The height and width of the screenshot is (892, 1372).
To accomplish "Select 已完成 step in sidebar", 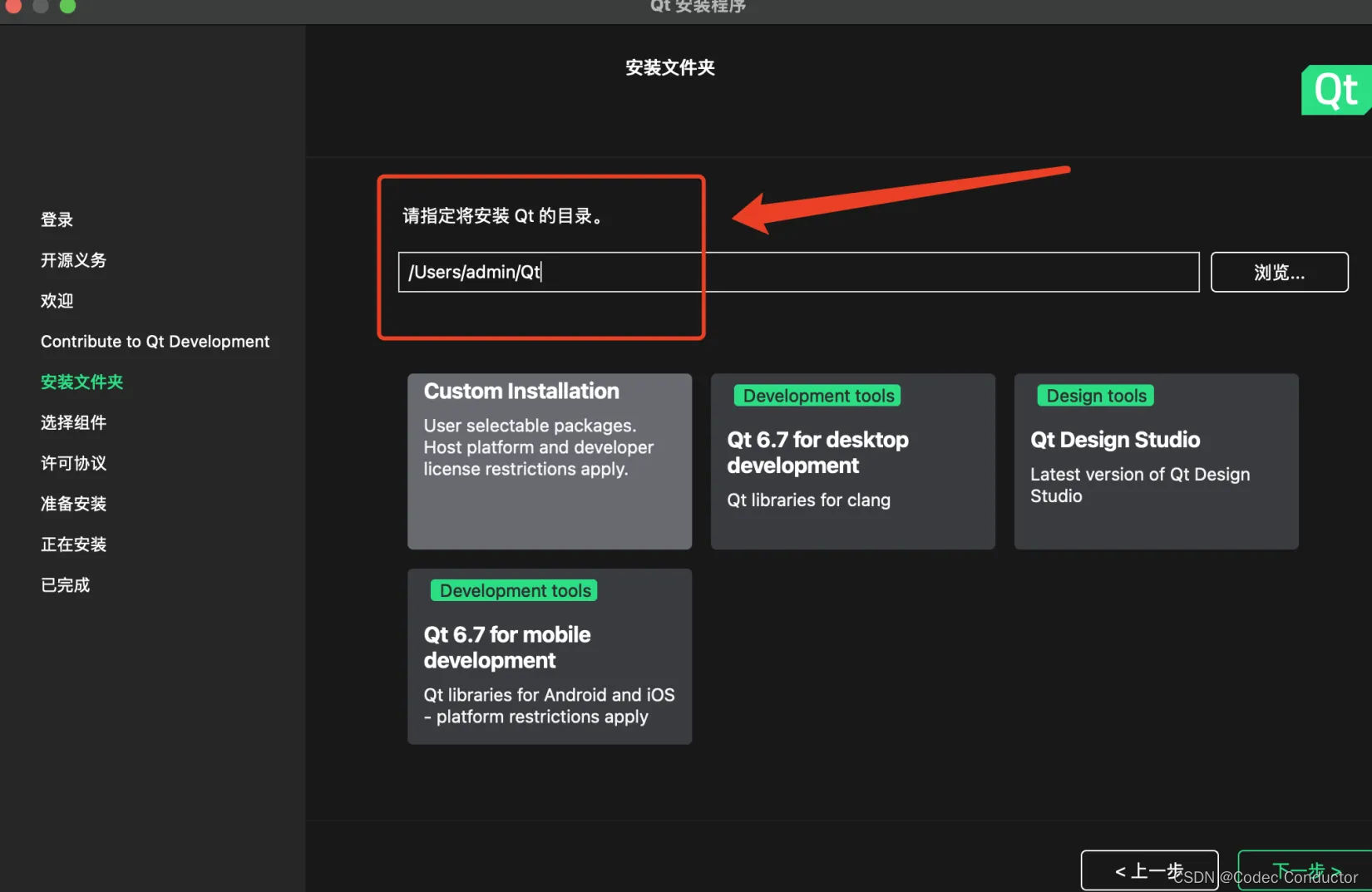I will coord(65,585).
